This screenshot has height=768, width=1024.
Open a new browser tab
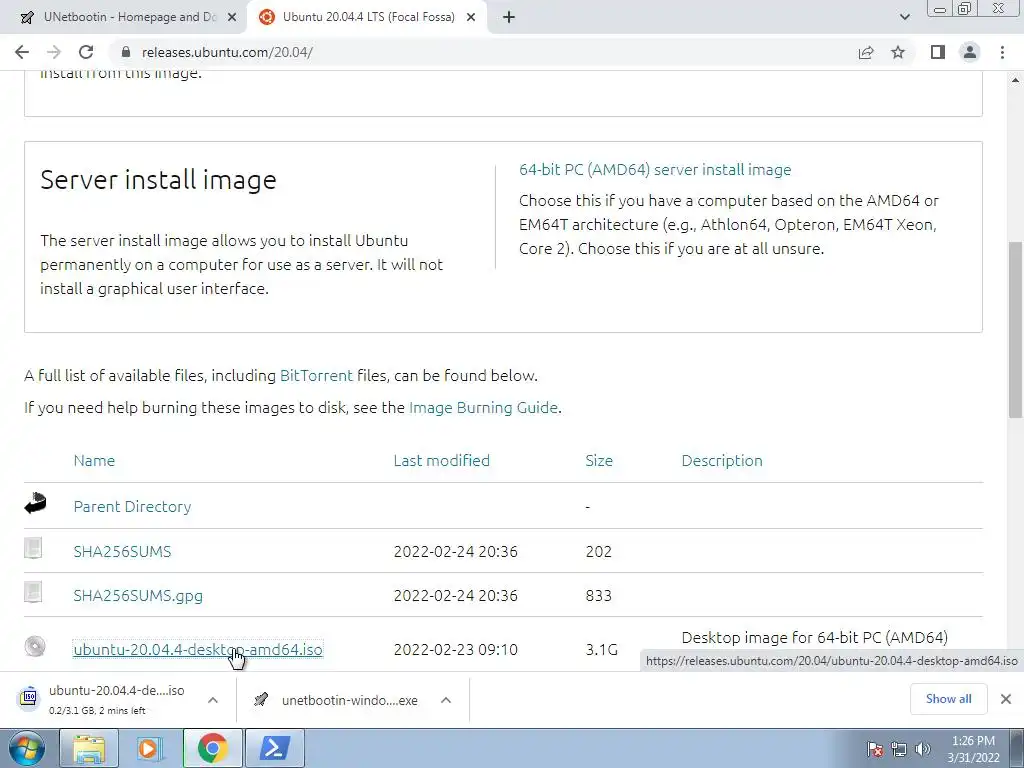point(509,18)
